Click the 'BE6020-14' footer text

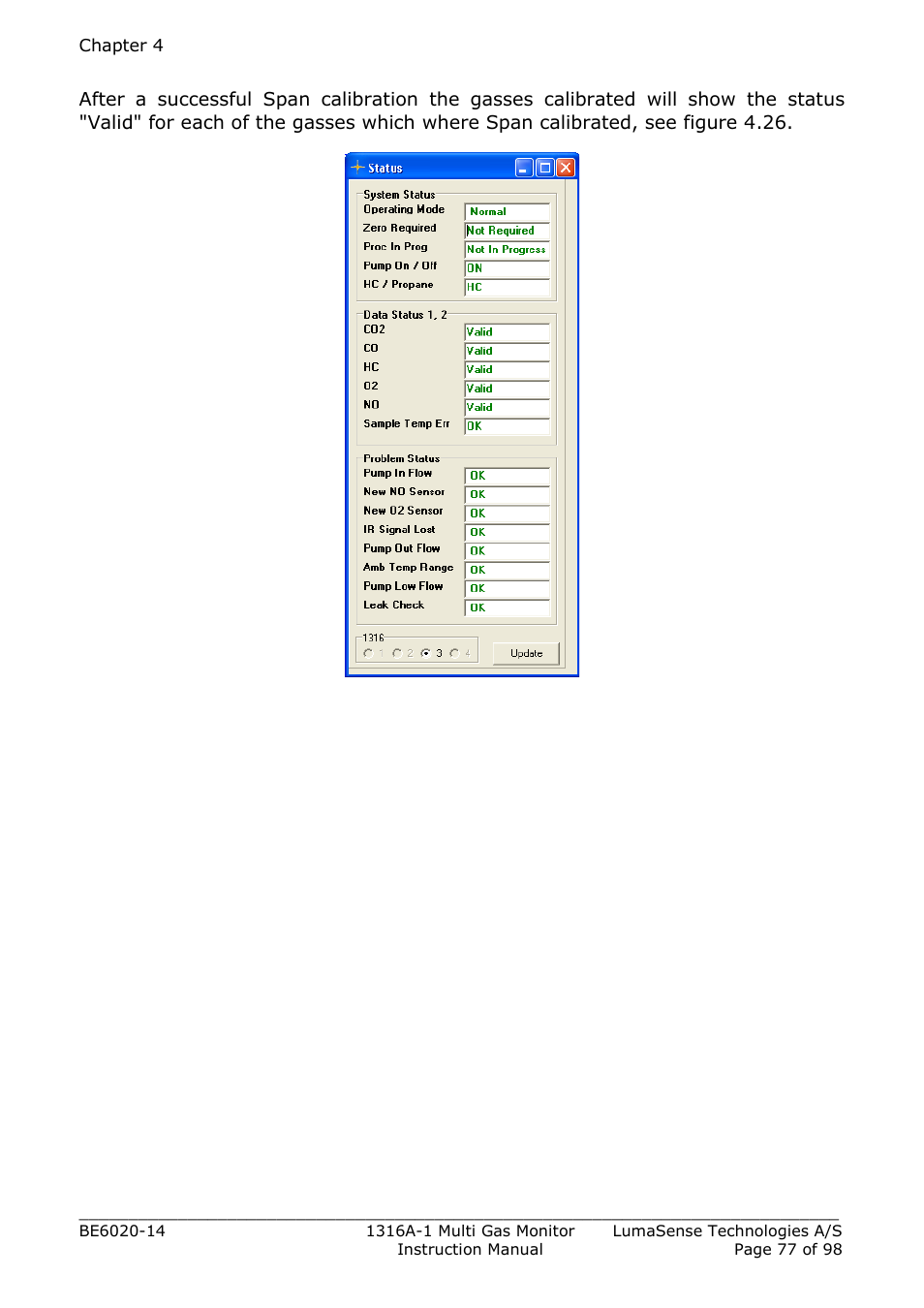coord(122,1230)
